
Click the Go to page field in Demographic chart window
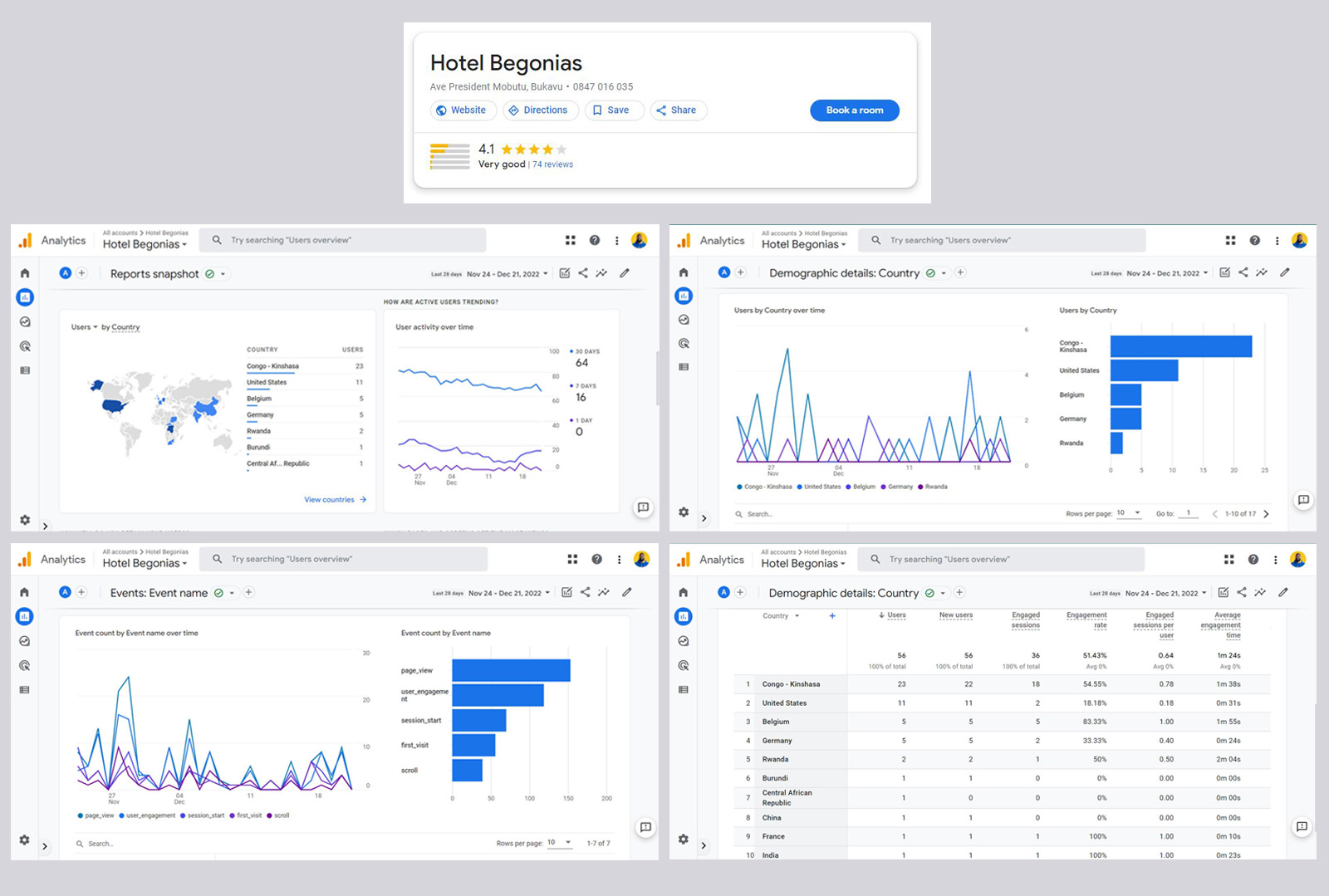point(1189,513)
